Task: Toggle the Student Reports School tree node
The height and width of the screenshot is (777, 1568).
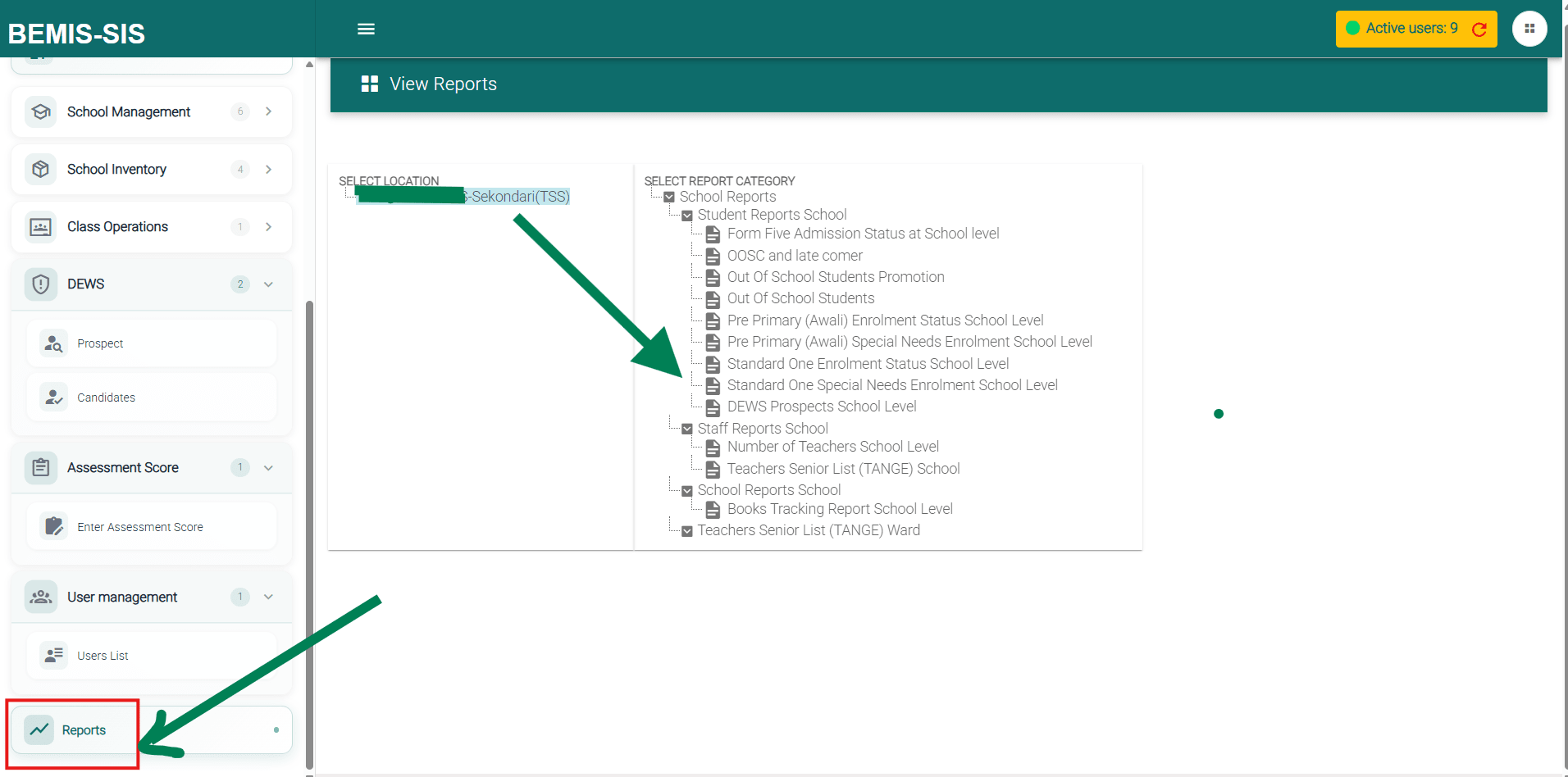Action: click(687, 216)
